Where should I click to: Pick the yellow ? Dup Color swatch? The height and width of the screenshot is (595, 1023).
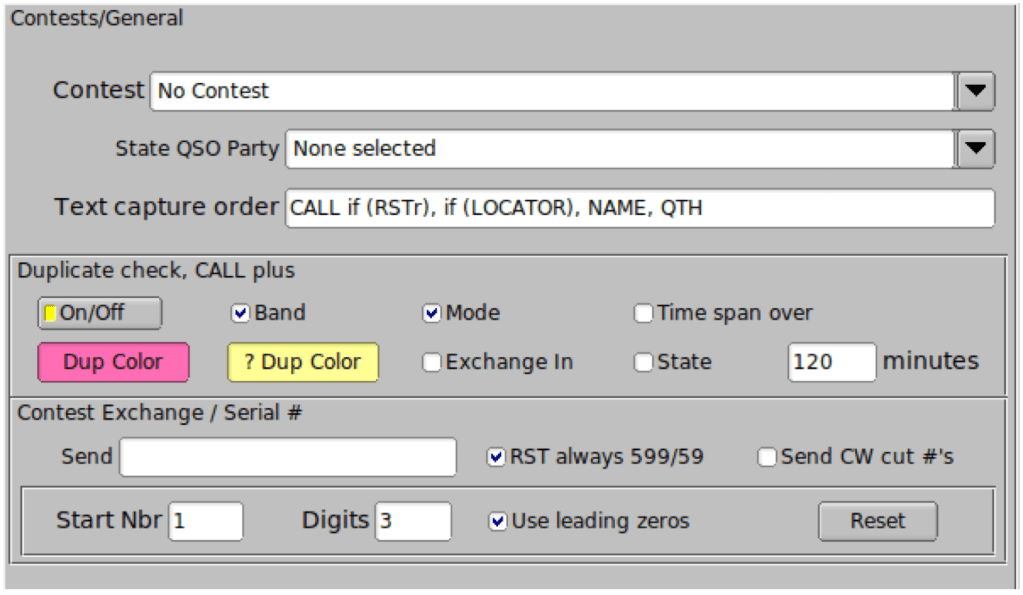tap(303, 362)
